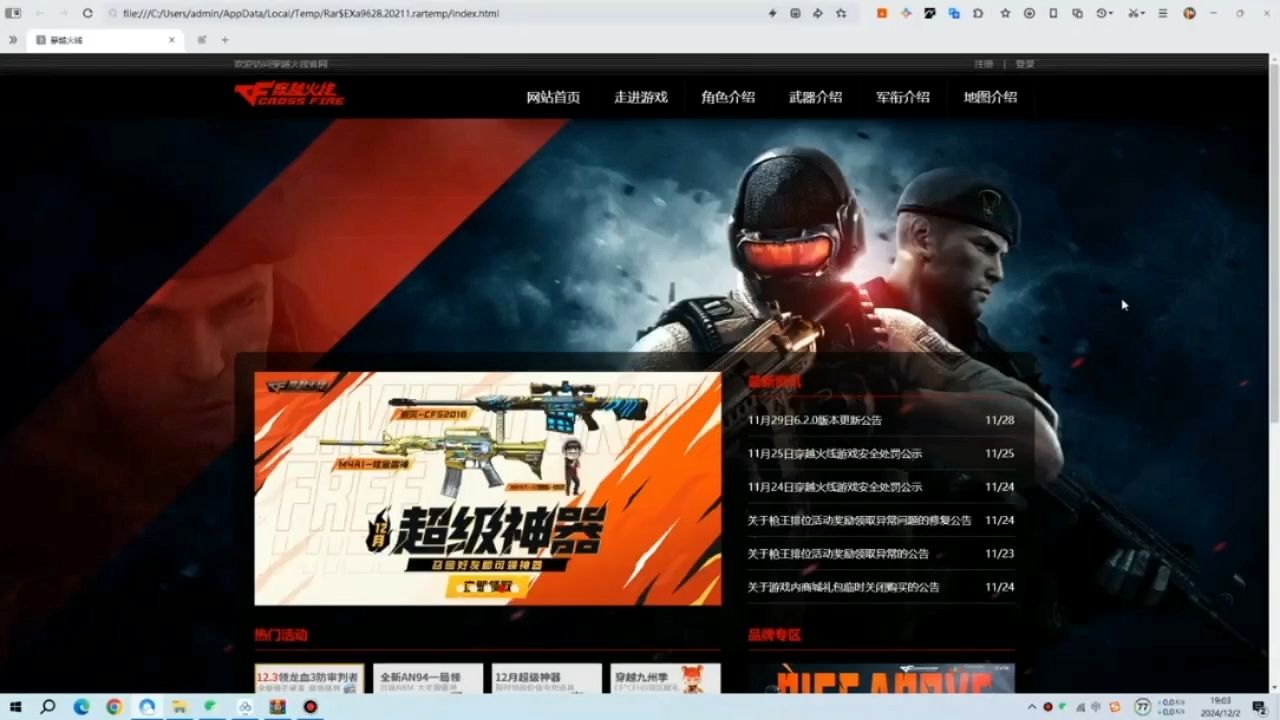Click the 注册 link at top right
Viewport: 1280px width, 720px height.
coord(984,64)
